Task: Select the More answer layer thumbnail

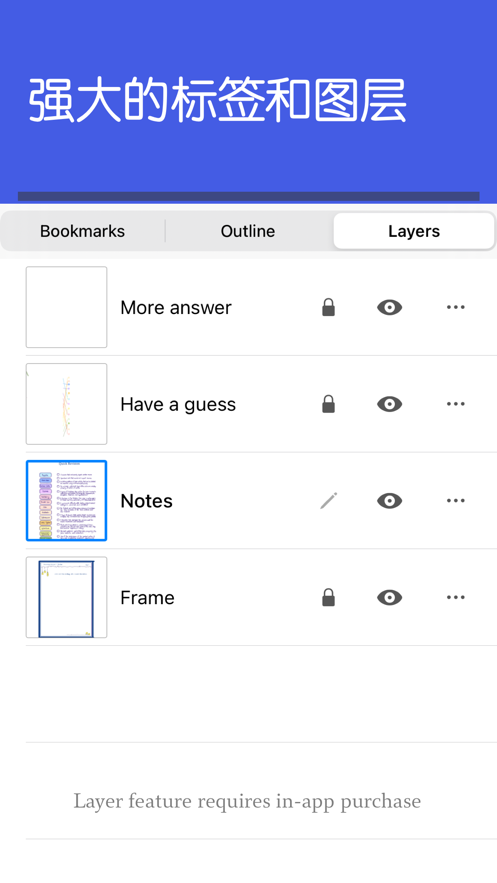Action: (66, 307)
